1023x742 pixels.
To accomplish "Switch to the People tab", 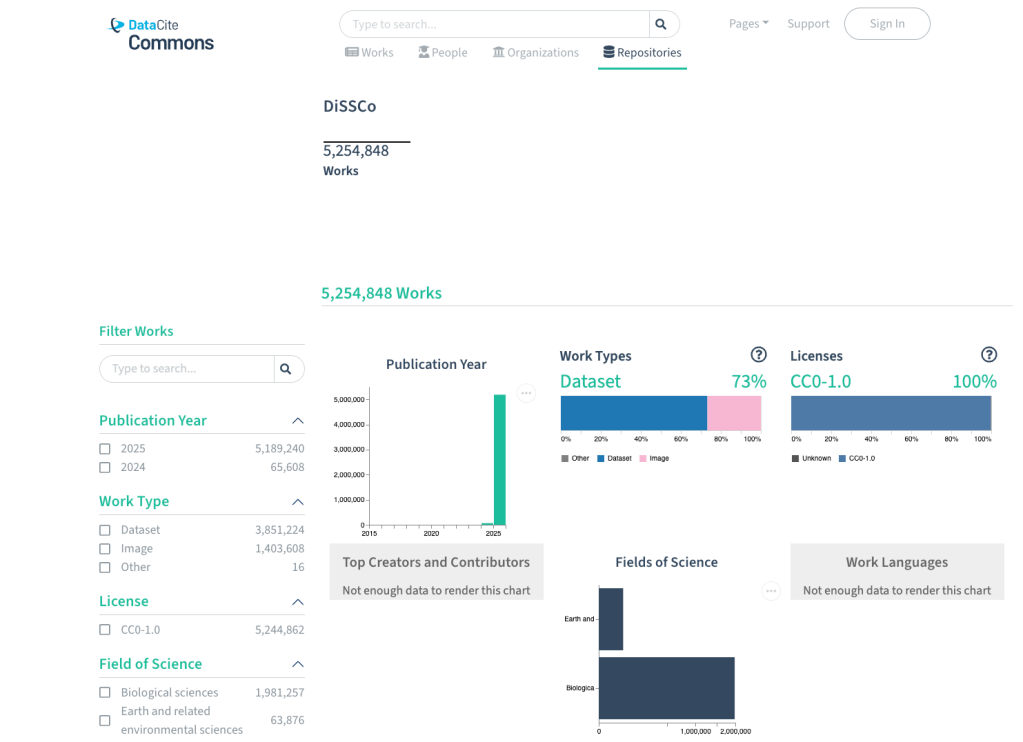I will pos(442,53).
